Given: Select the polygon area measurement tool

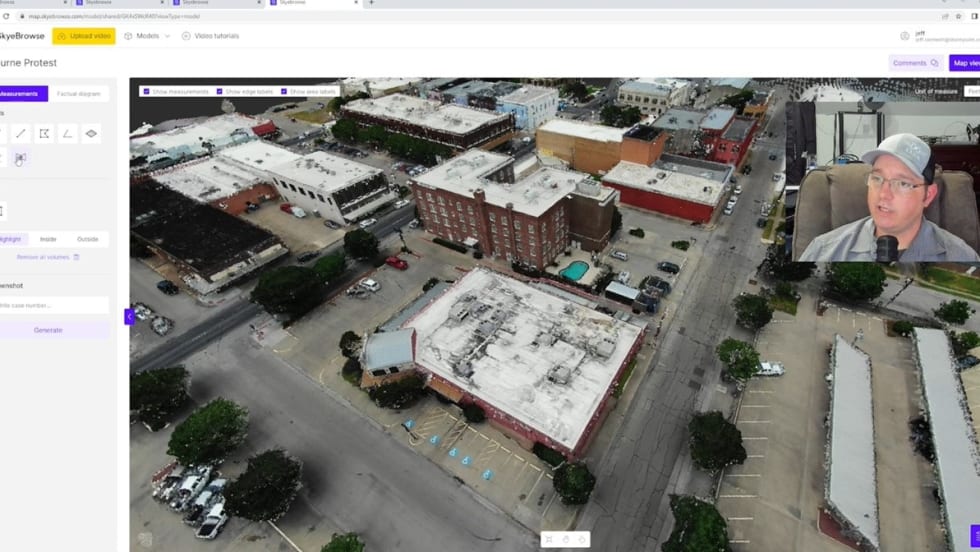Looking at the screenshot, I should 44,133.
